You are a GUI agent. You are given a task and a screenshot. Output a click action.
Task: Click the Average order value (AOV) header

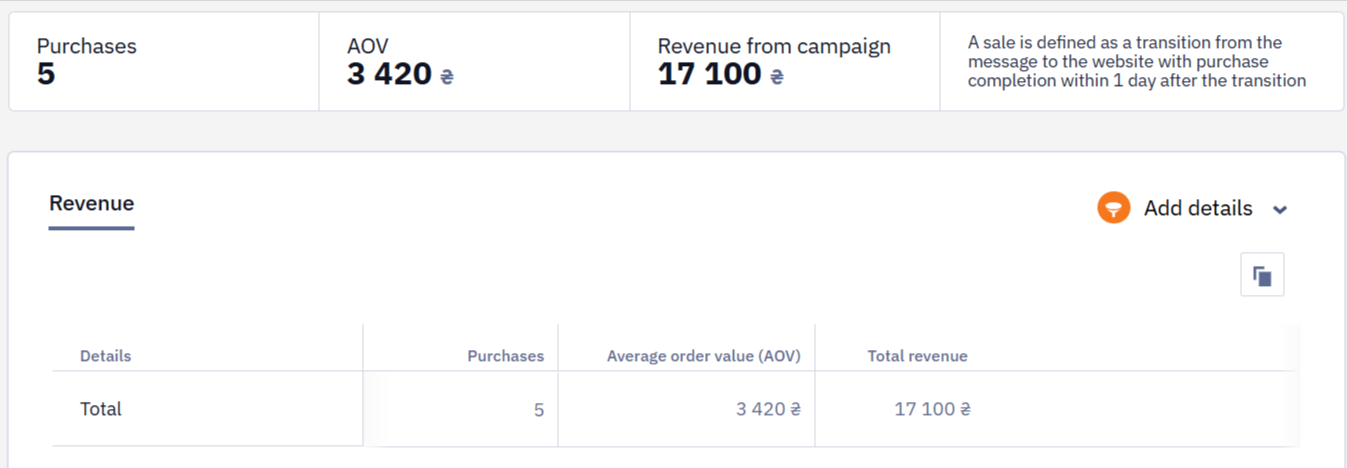(x=704, y=356)
